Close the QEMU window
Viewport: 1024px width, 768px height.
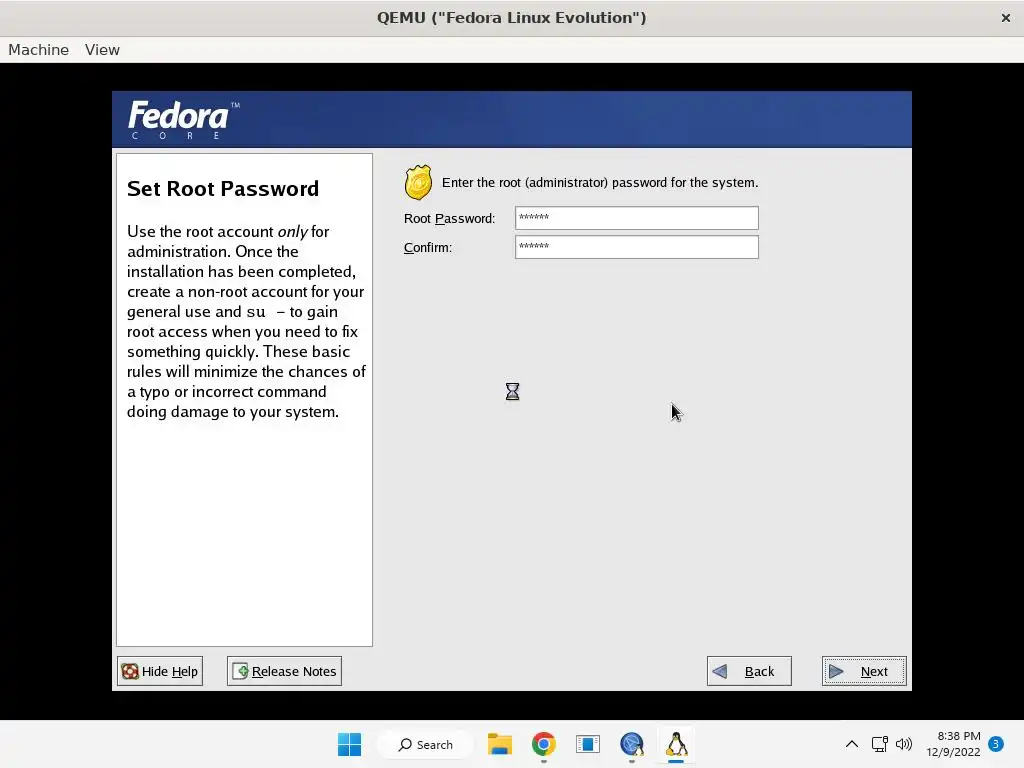coord(1006,18)
